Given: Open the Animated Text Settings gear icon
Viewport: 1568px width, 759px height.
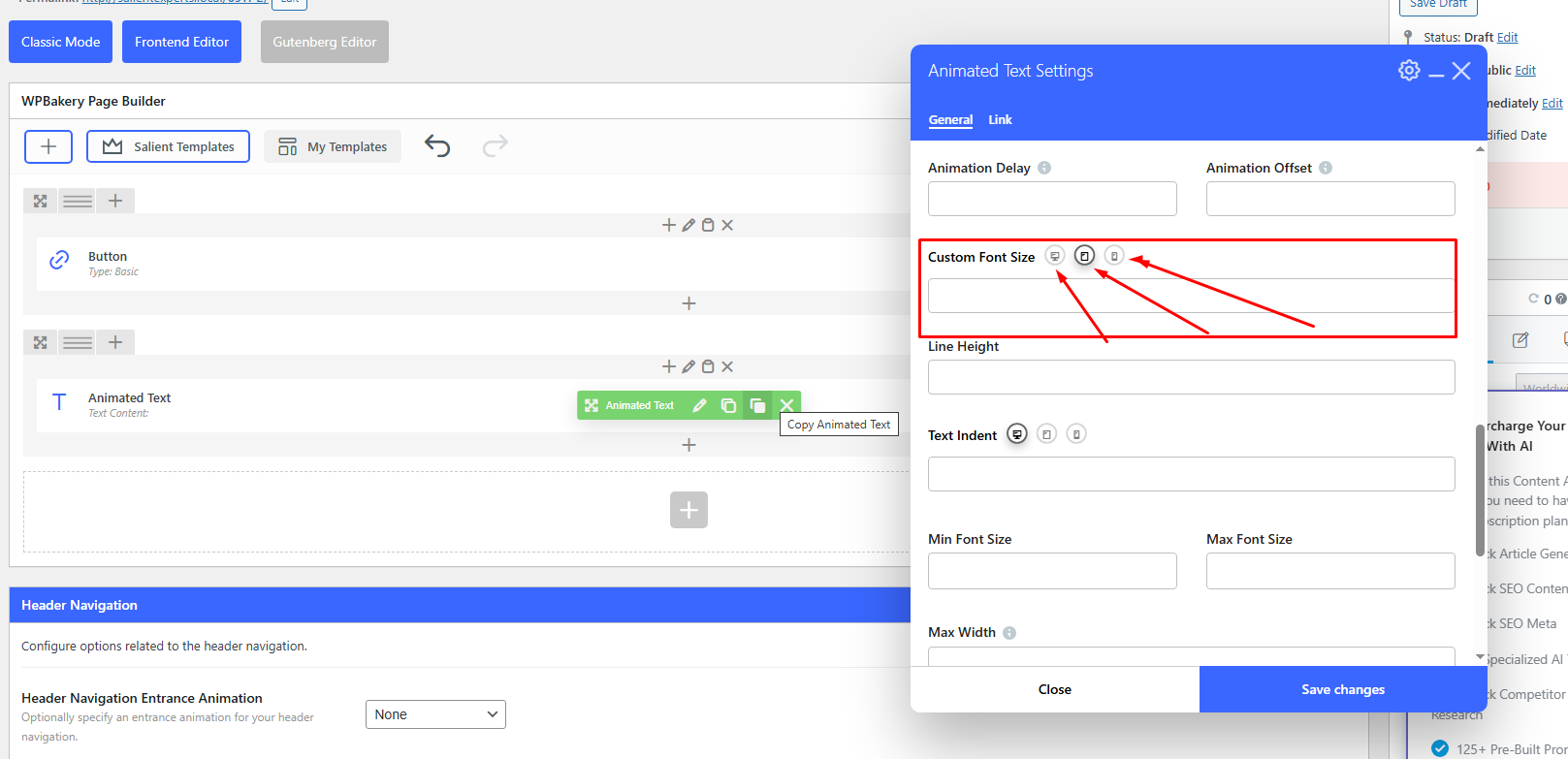Looking at the screenshot, I should tap(1409, 71).
